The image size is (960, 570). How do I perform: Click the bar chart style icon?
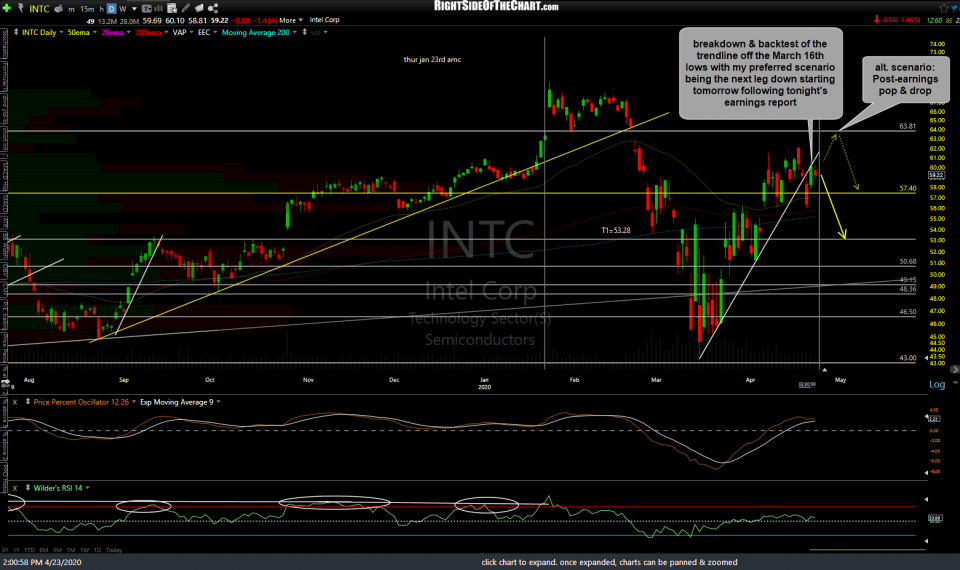(159, 9)
